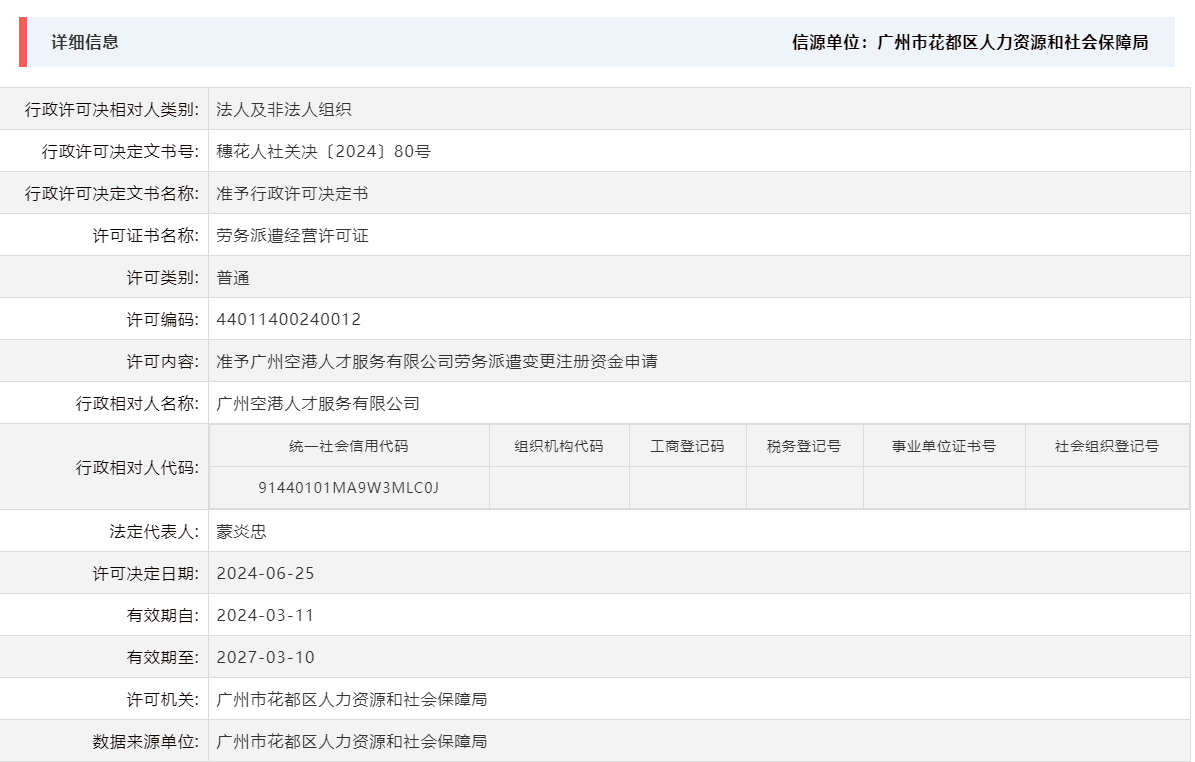
Task: Select the document number 穗花人社关决〔2024〕80号
Action: point(318,151)
